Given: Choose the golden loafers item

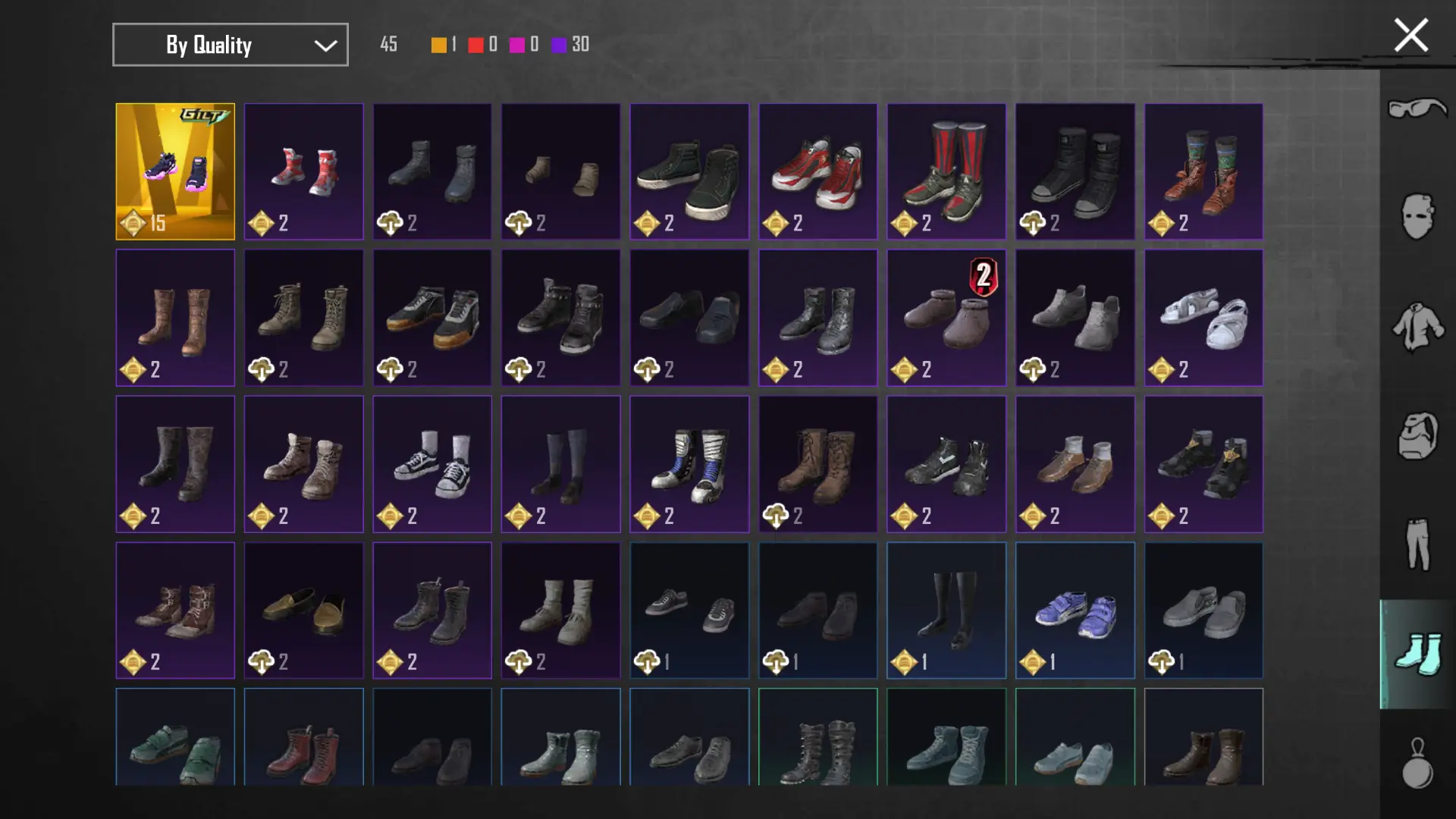Looking at the screenshot, I should [303, 610].
